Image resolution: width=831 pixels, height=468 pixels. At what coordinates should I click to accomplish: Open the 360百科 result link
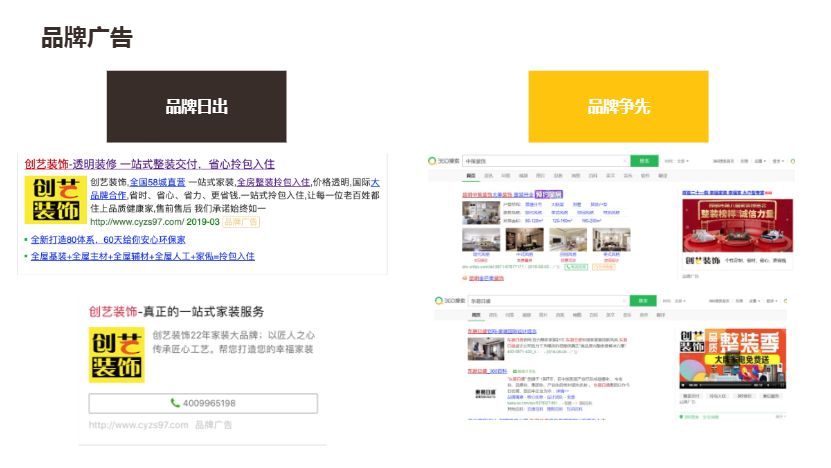(487, 371)
